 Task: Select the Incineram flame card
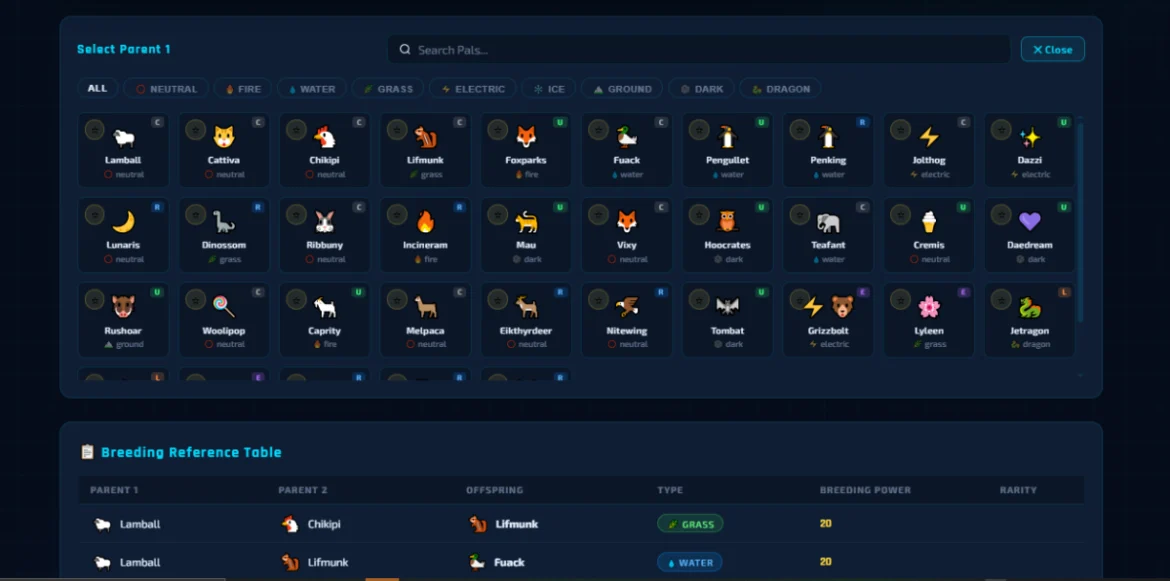tap(425, 235)
